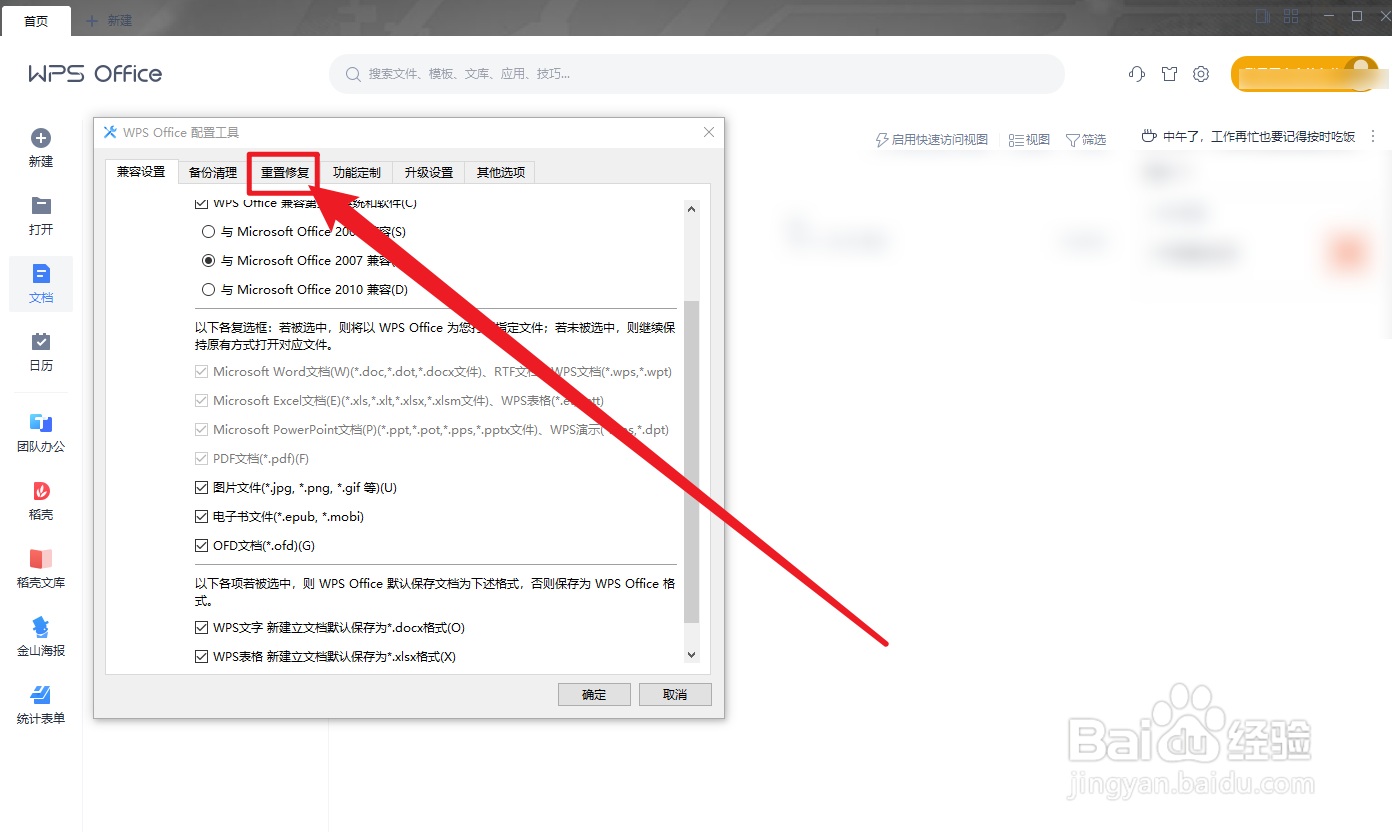Click the scrollbar up arrow in dialog

point(691,208)
